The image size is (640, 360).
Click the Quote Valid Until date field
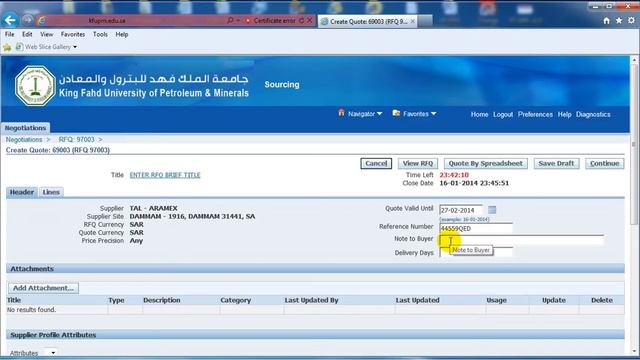pyautogui.click(x=461, y=210)
